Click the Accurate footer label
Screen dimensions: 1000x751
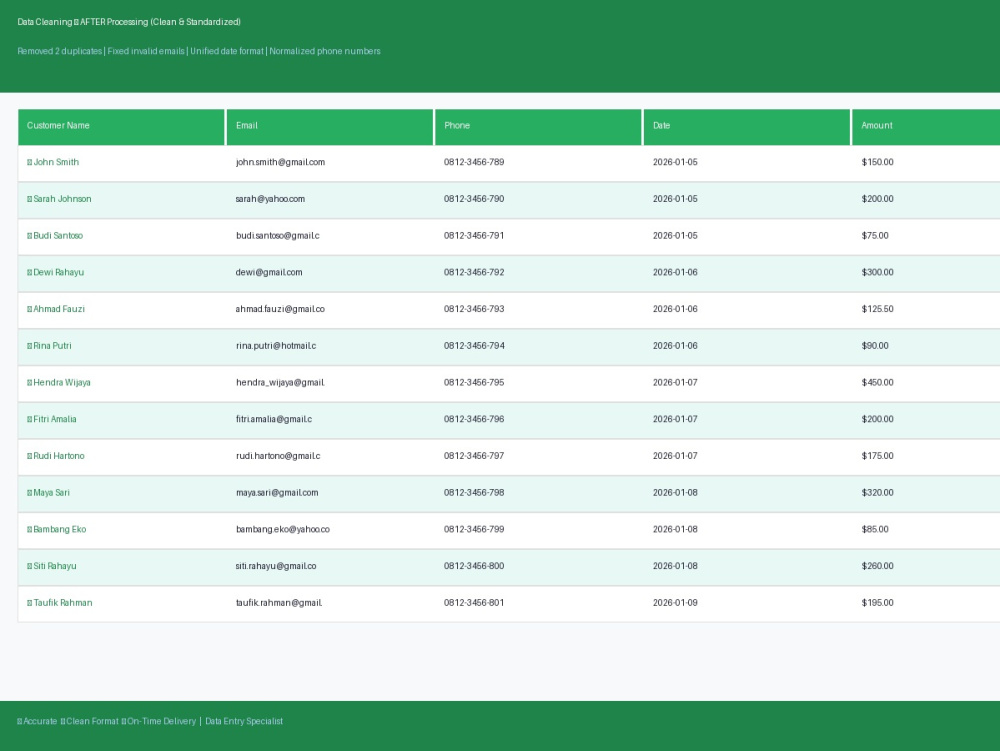click(x=37, y=722)
